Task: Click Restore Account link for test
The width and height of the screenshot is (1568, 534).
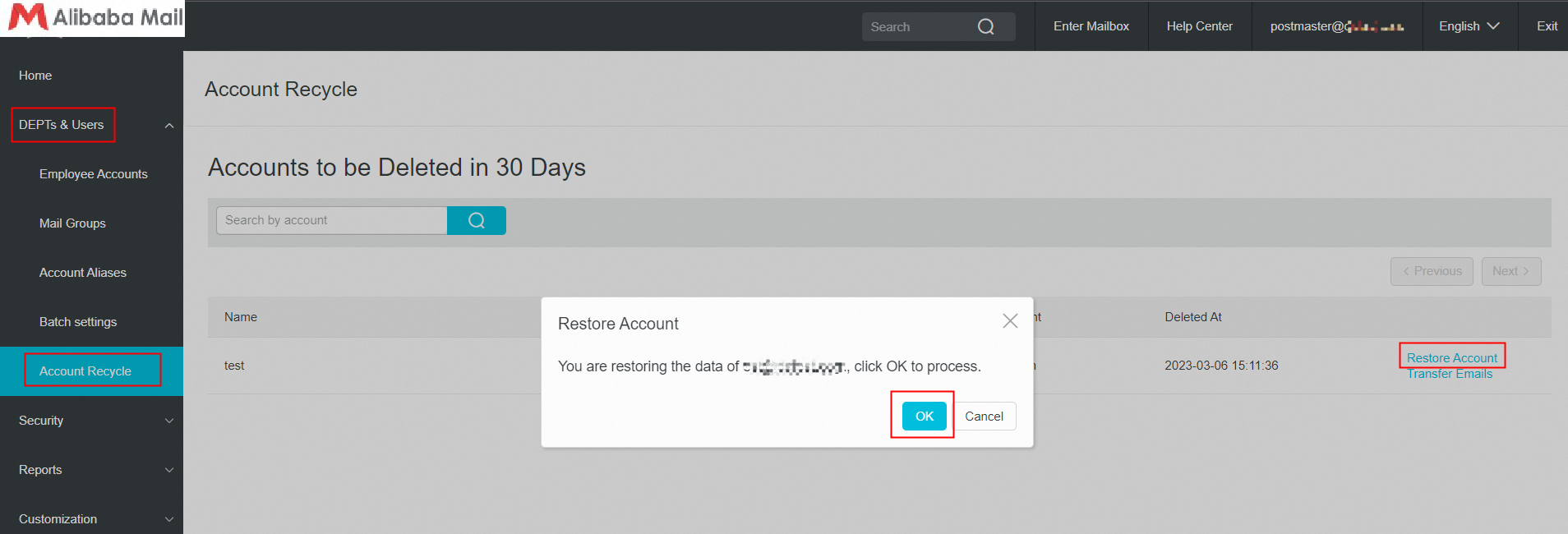Action: click(1451, 357)
